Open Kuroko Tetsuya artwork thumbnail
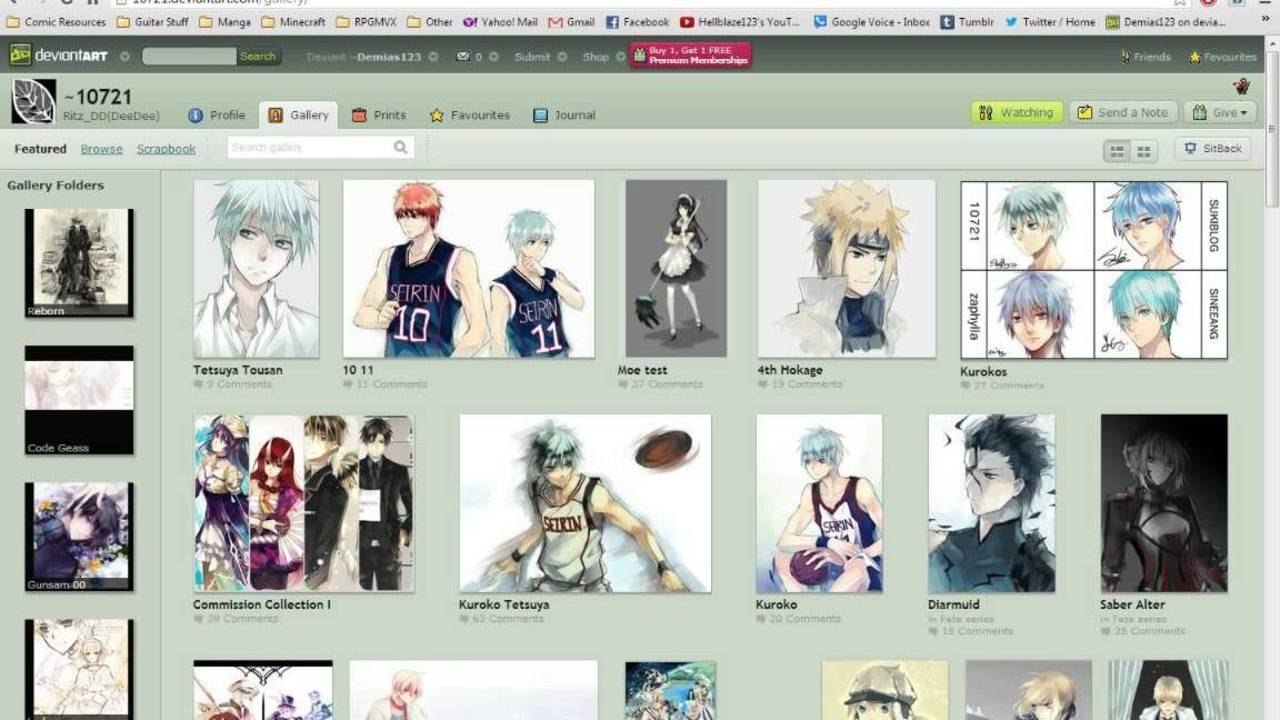1280x720 pixels. click(585, 503)
